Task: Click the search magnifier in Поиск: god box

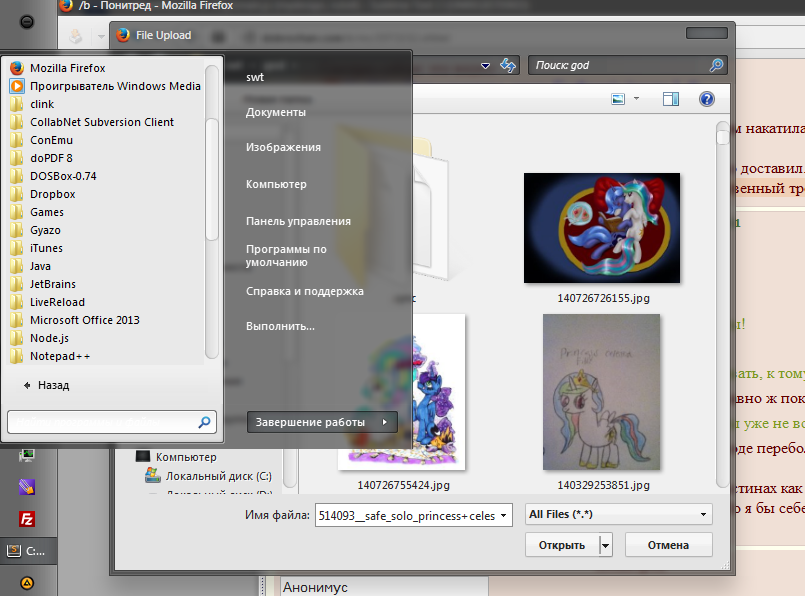Action: coord(716,65)
